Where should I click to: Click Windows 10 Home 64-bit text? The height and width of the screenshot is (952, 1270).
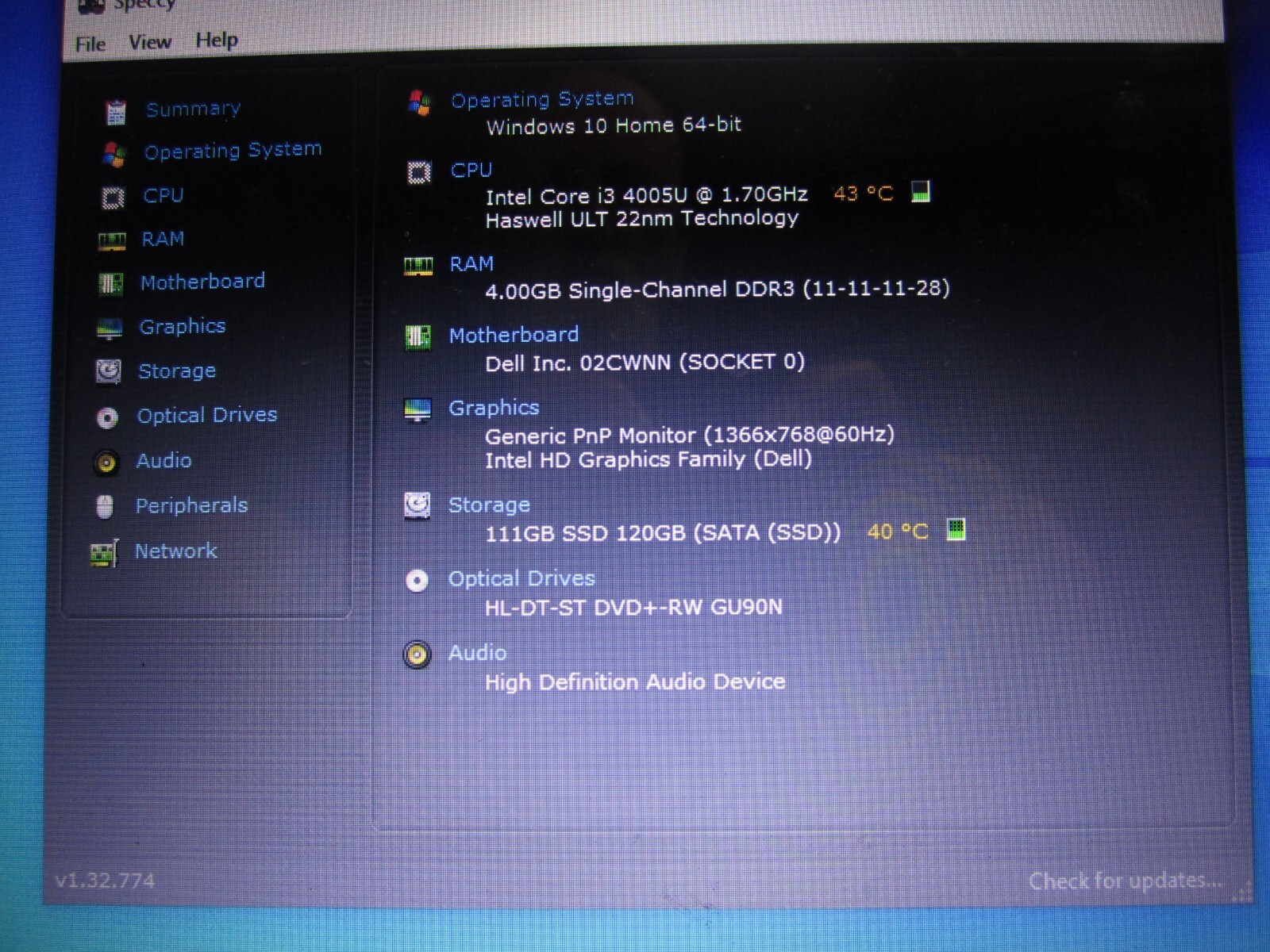point(614,125)
